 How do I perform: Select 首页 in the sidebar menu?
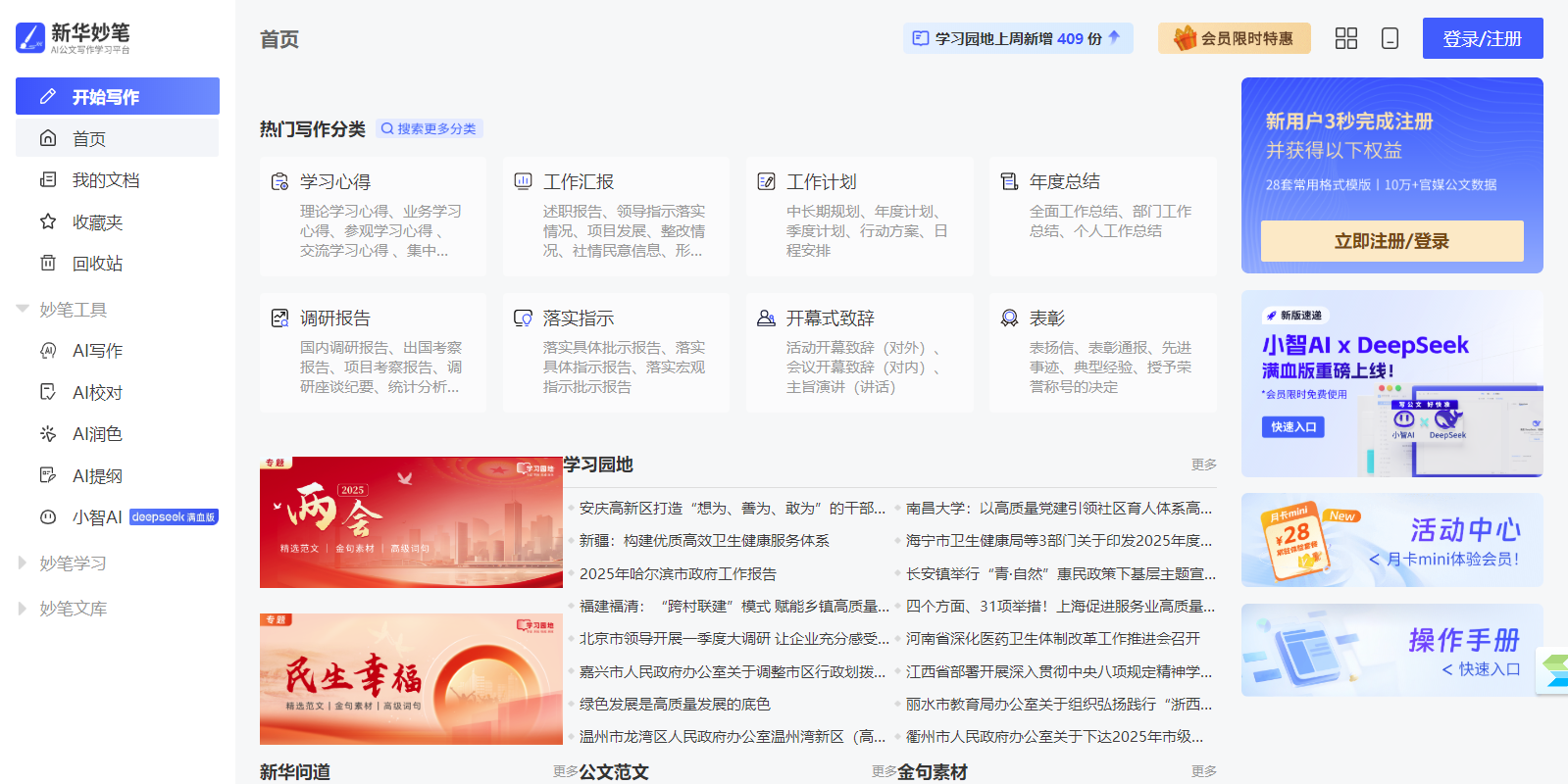pos(89,139)
